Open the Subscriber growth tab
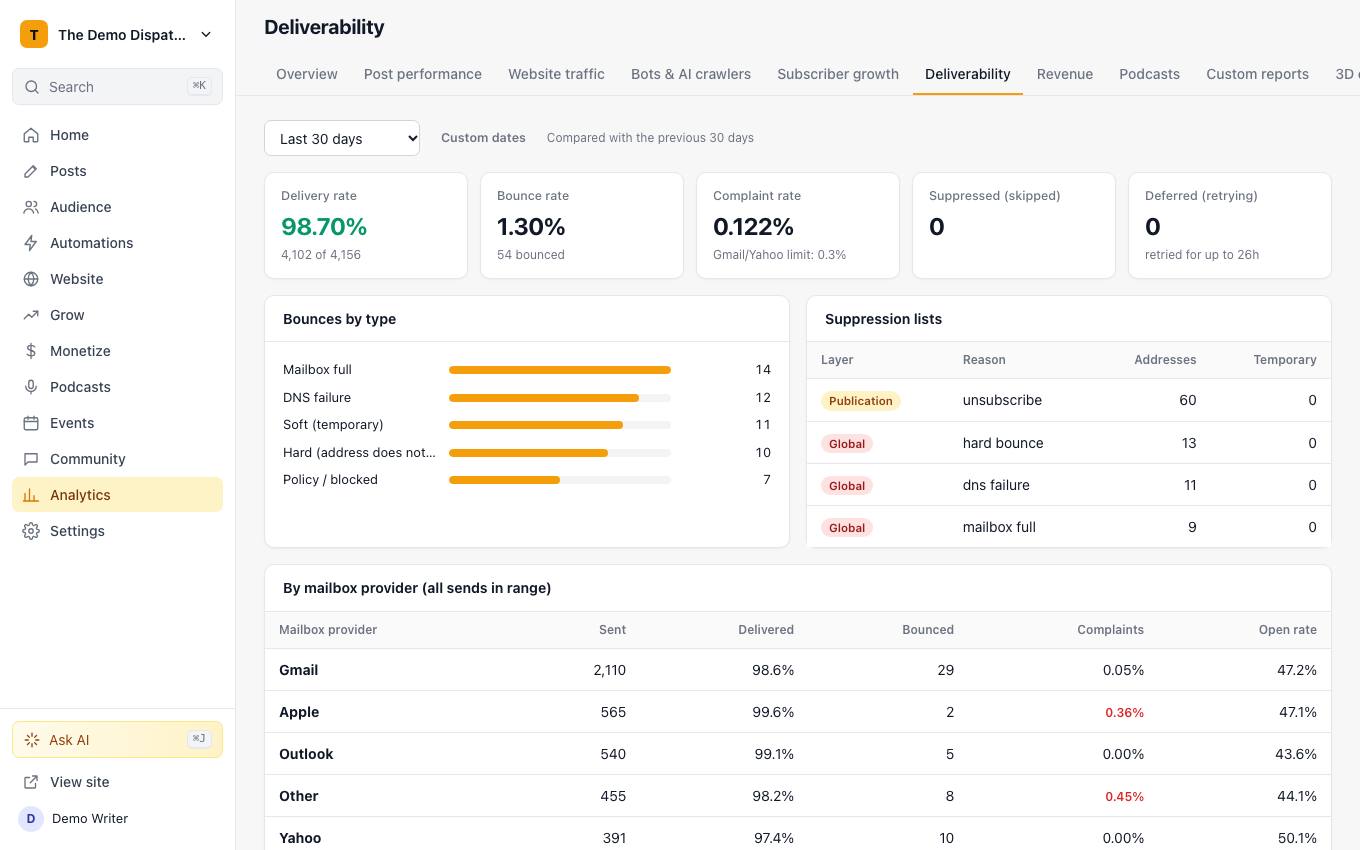Viewport: 1360px width, 850px height. pyautogui.click(x=838, y=74)
